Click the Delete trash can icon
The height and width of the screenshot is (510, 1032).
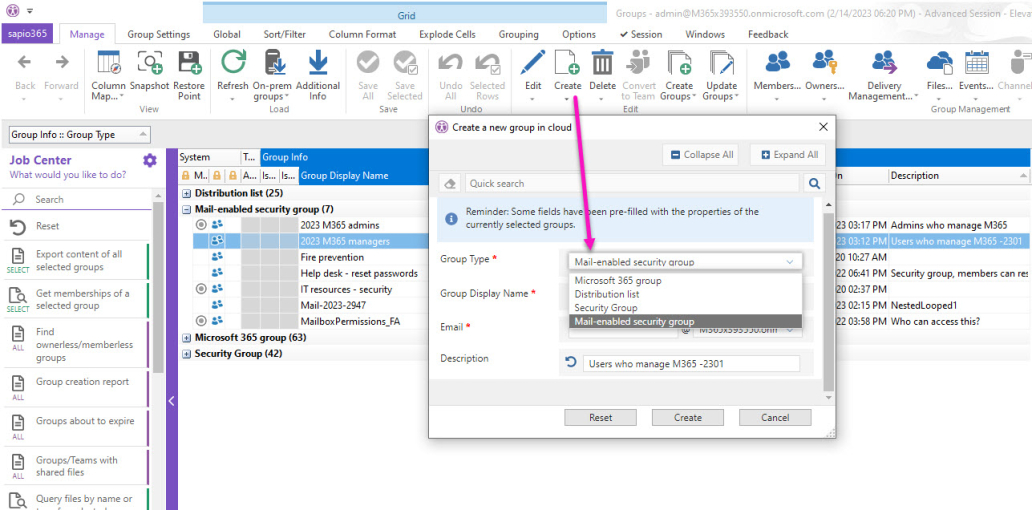point(602,64)
